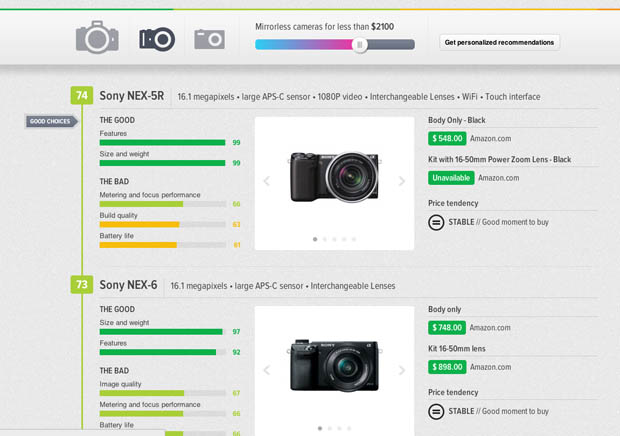
Task: Open the Good Choices tag
Action: coord(51,121)
